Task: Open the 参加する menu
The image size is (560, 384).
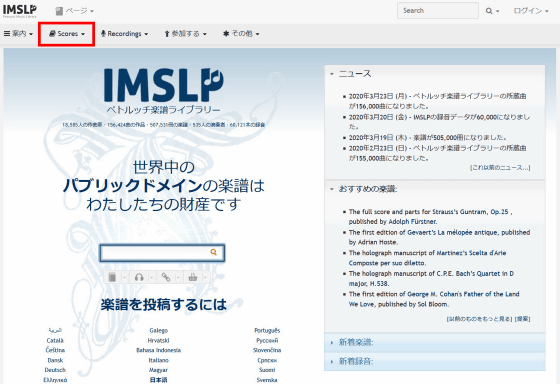Action: point(185,34)
